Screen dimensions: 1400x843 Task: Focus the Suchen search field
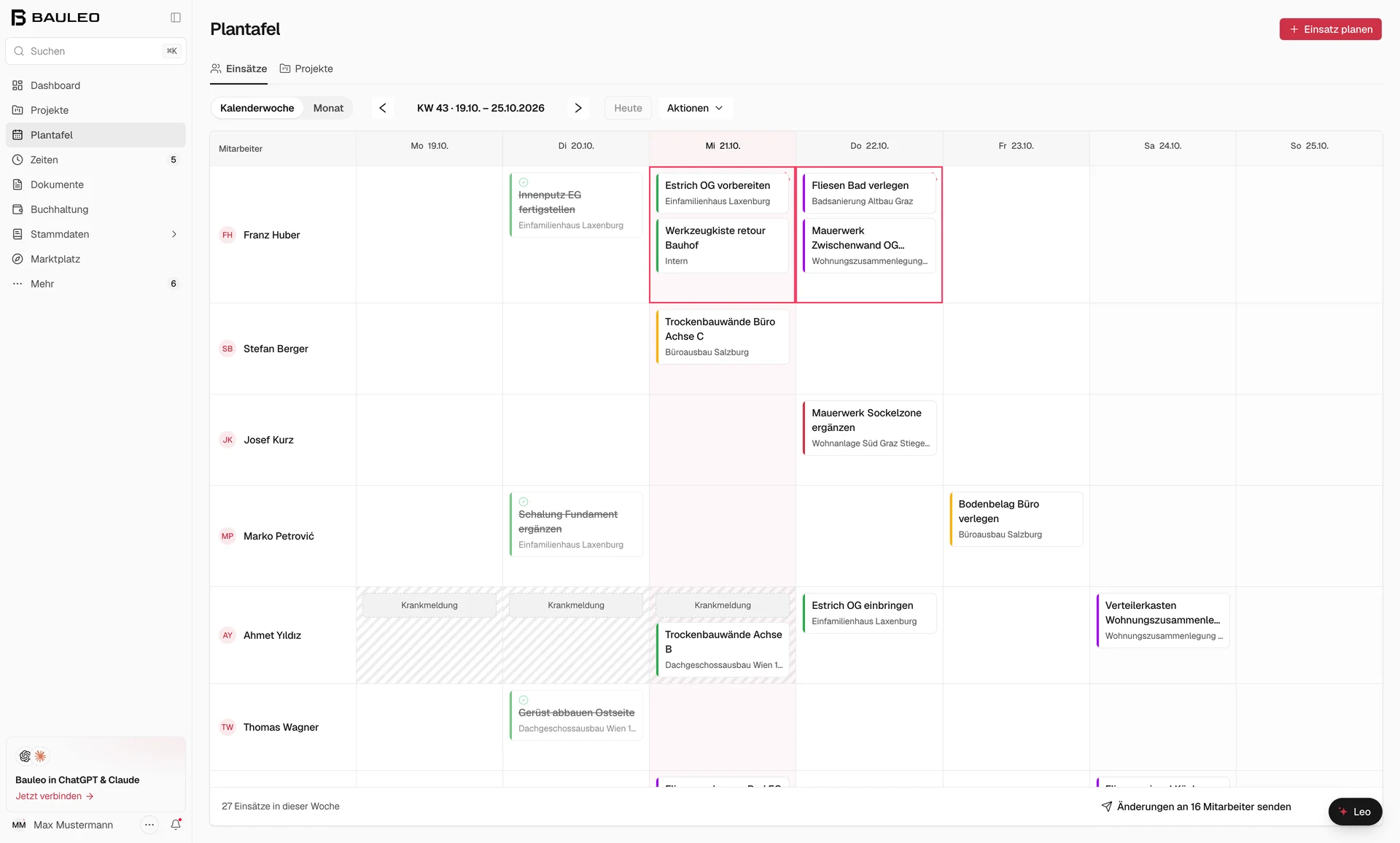pos(96,51)
